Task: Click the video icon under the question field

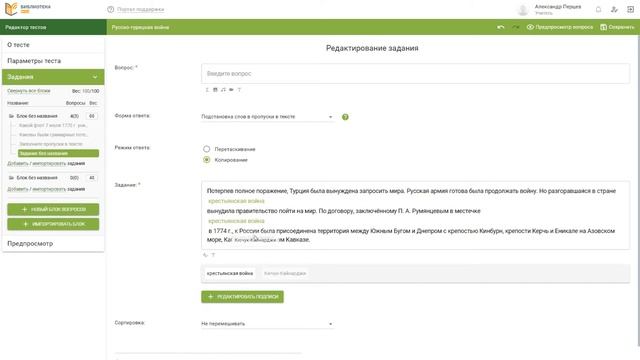Action: (x=231, y=90)
